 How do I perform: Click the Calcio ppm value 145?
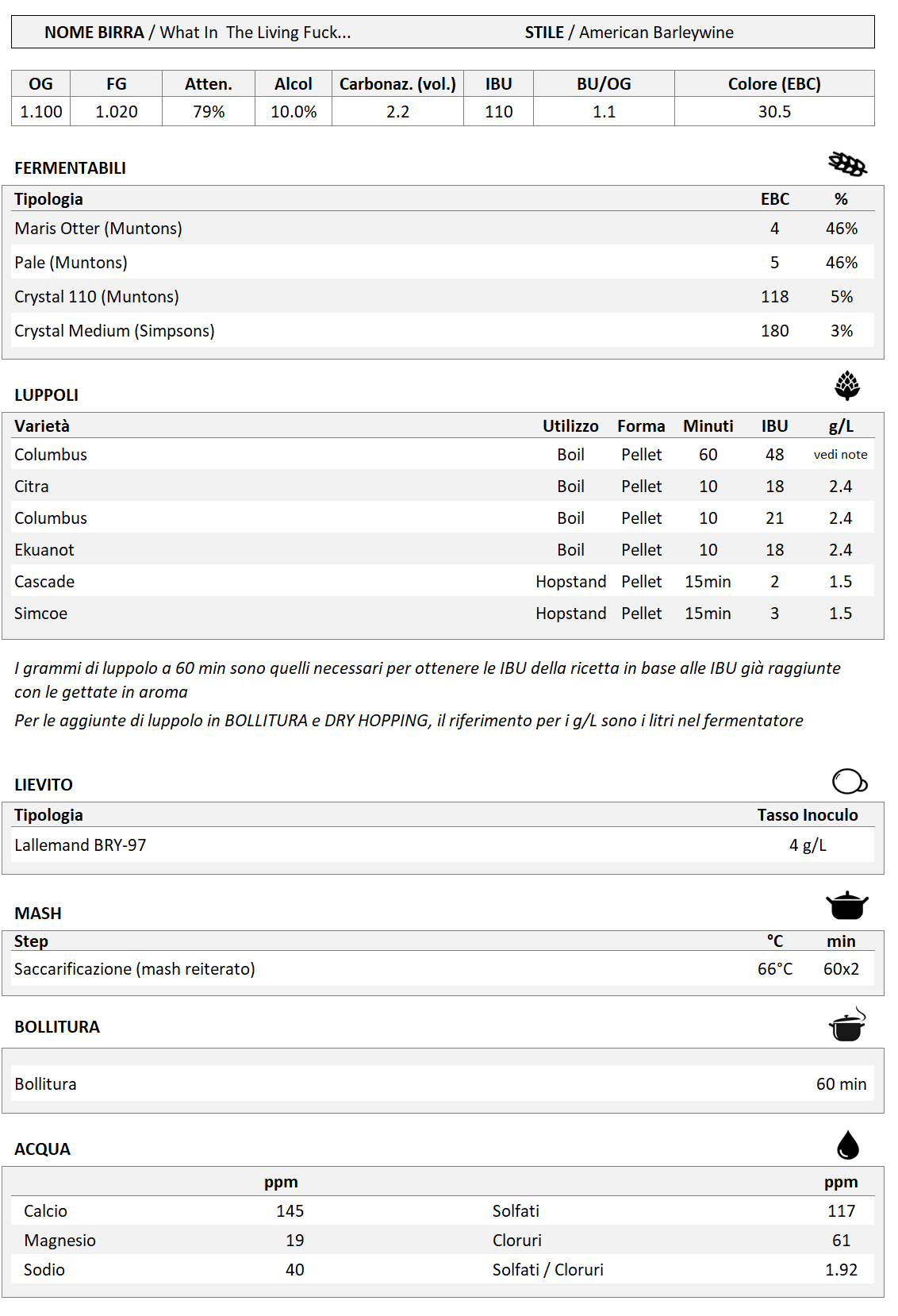click(290, 1211)
